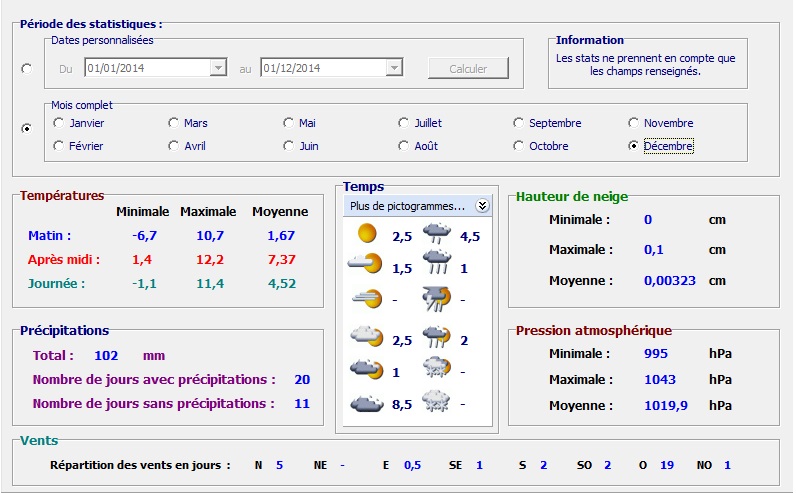Click the total precipitation value 102

coord(106,355)
